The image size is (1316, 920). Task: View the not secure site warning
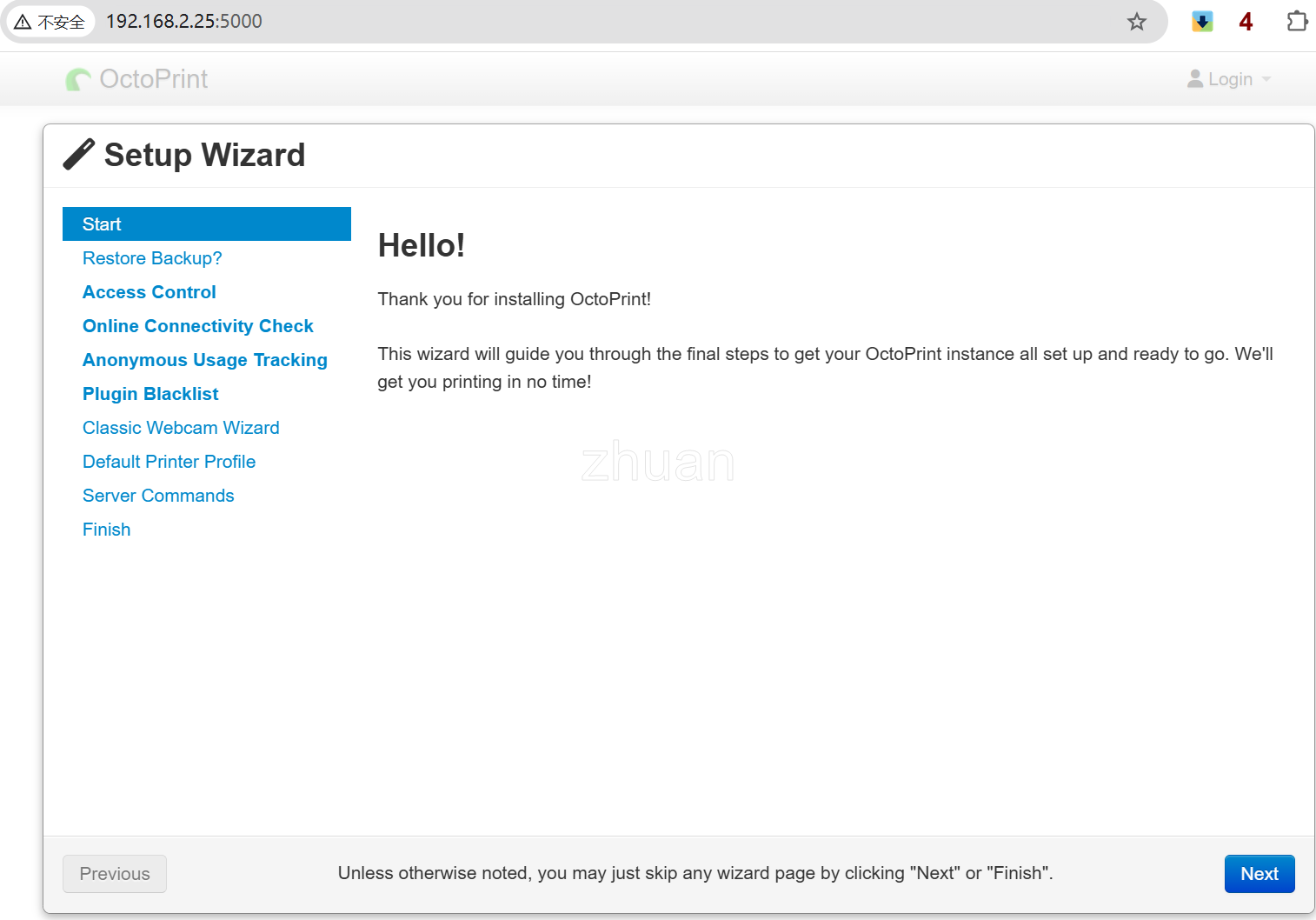point(50,22)
